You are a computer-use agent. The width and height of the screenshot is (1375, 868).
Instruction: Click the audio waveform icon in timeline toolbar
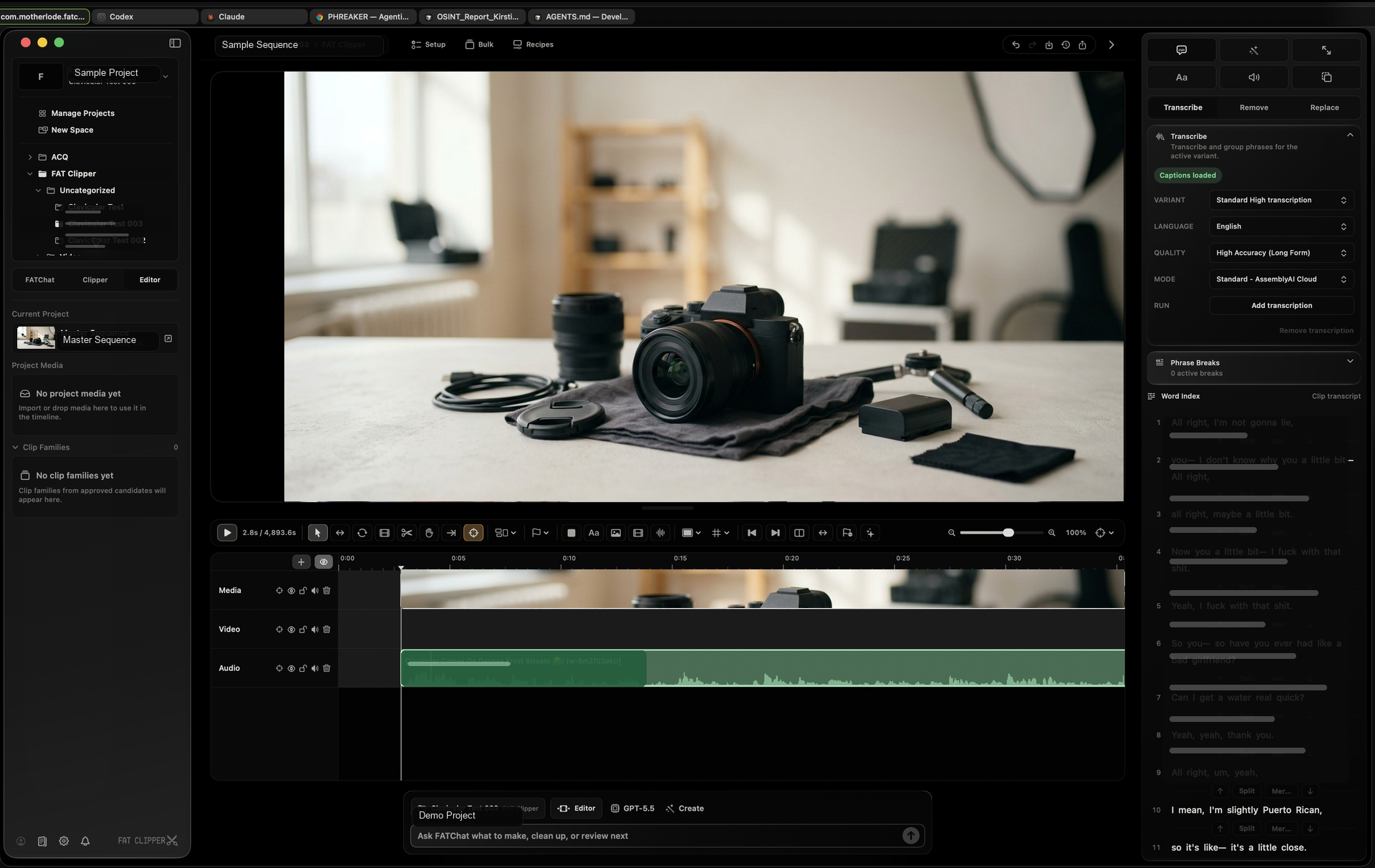[660, 533]
